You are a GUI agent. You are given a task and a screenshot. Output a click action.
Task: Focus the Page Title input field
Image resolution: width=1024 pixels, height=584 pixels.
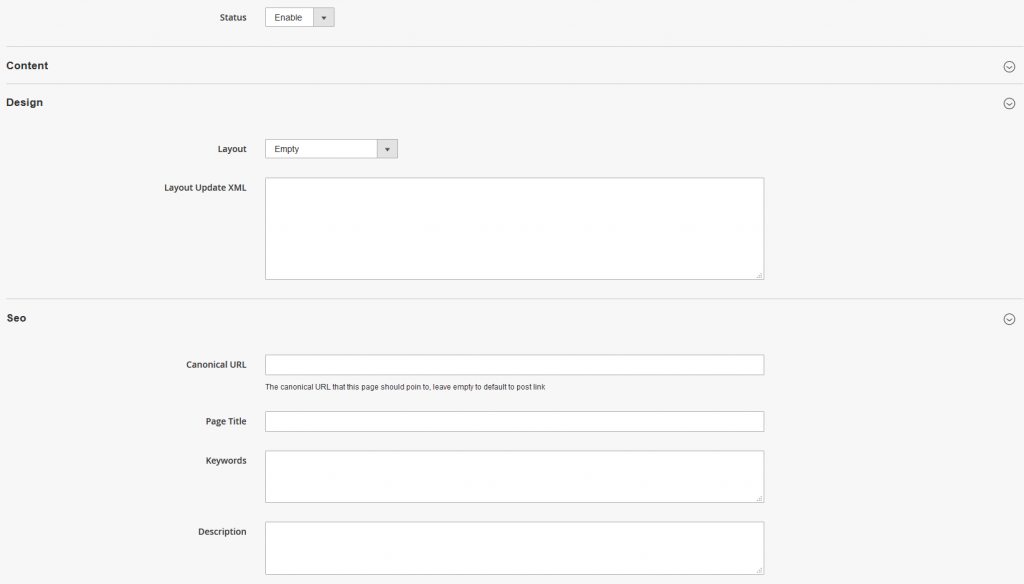pos(515,421)
